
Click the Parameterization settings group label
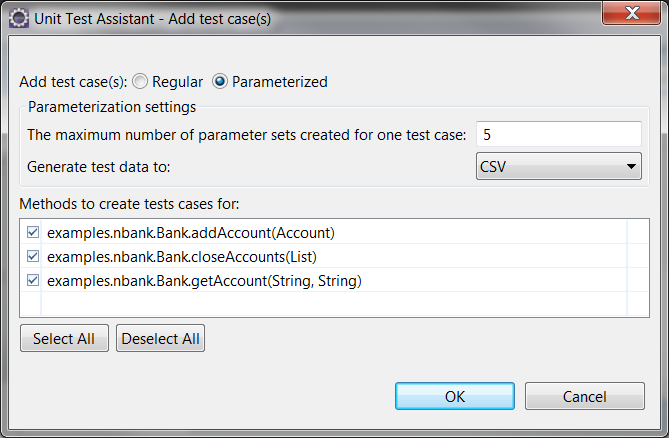112,107
